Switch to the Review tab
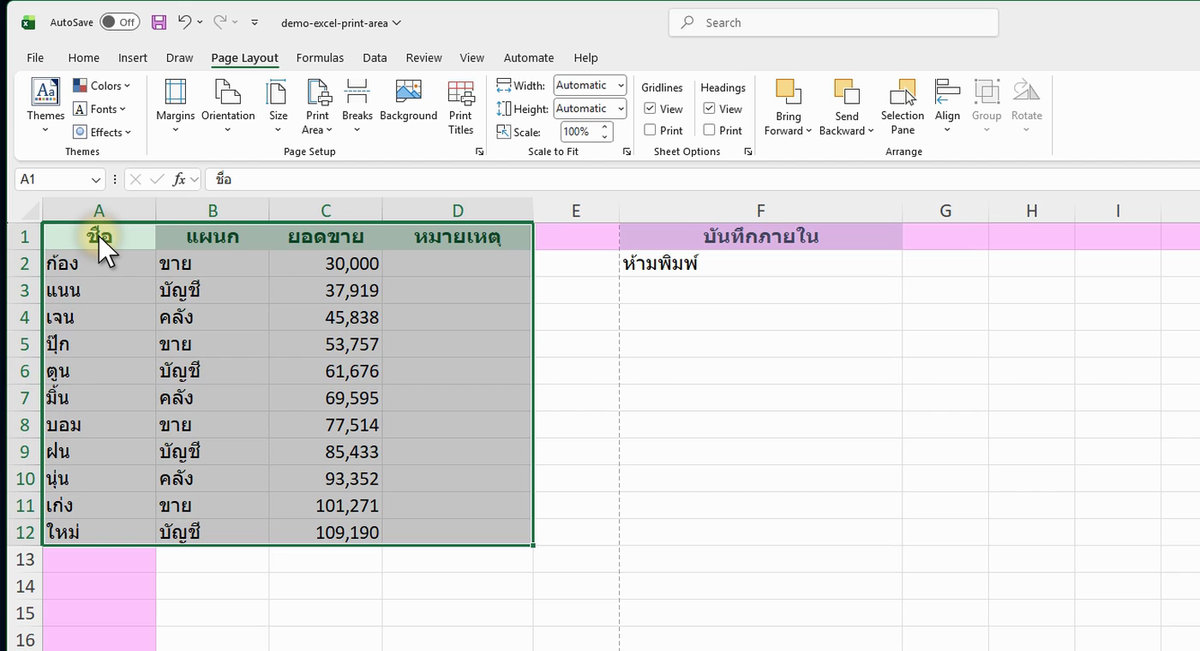The width and height of the screenshot is (1200, 651). pyautogui.click(x=424, y=58)
